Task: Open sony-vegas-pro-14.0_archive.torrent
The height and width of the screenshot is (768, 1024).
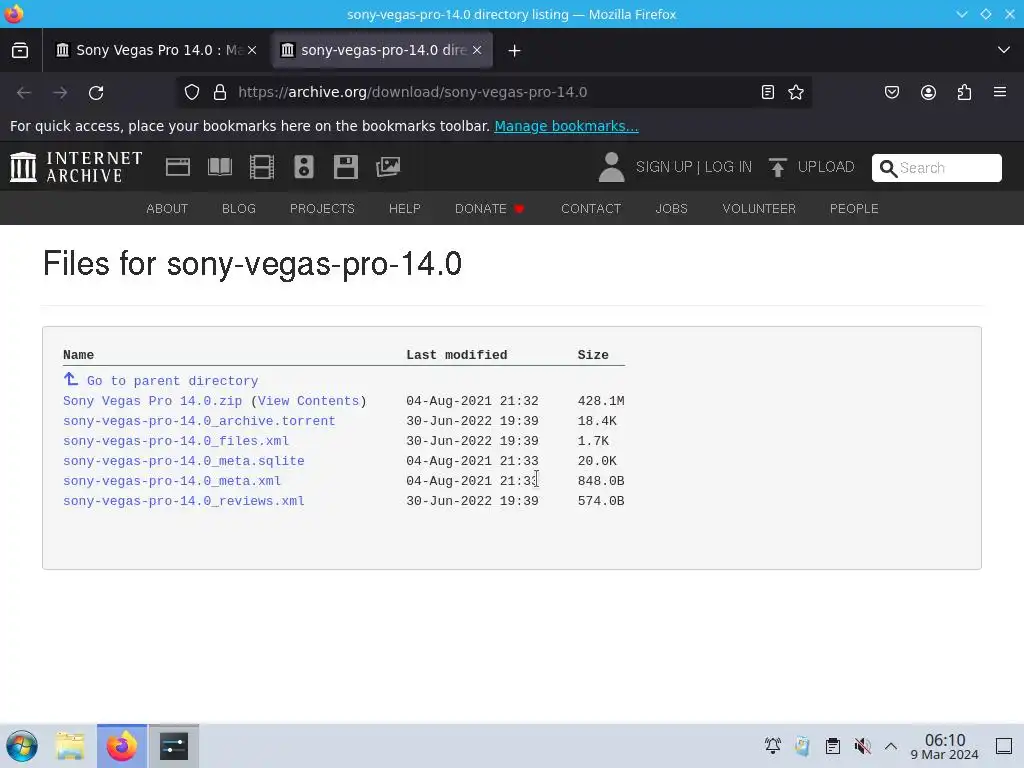Action: click(x=199, y=421)
